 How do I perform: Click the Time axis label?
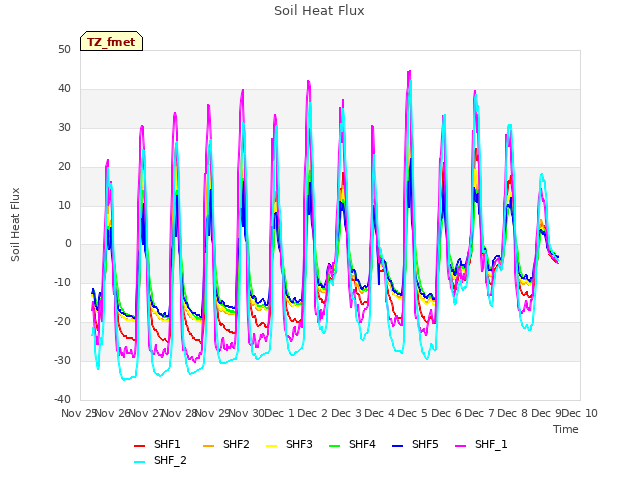click(x=566, y=429)
